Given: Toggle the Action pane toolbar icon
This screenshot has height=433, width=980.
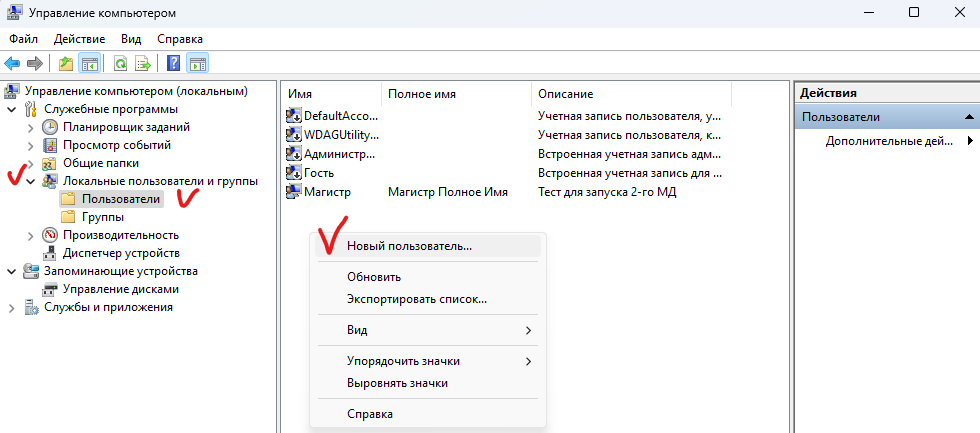Looking at the screenshot, I should (x=197, y=63).
